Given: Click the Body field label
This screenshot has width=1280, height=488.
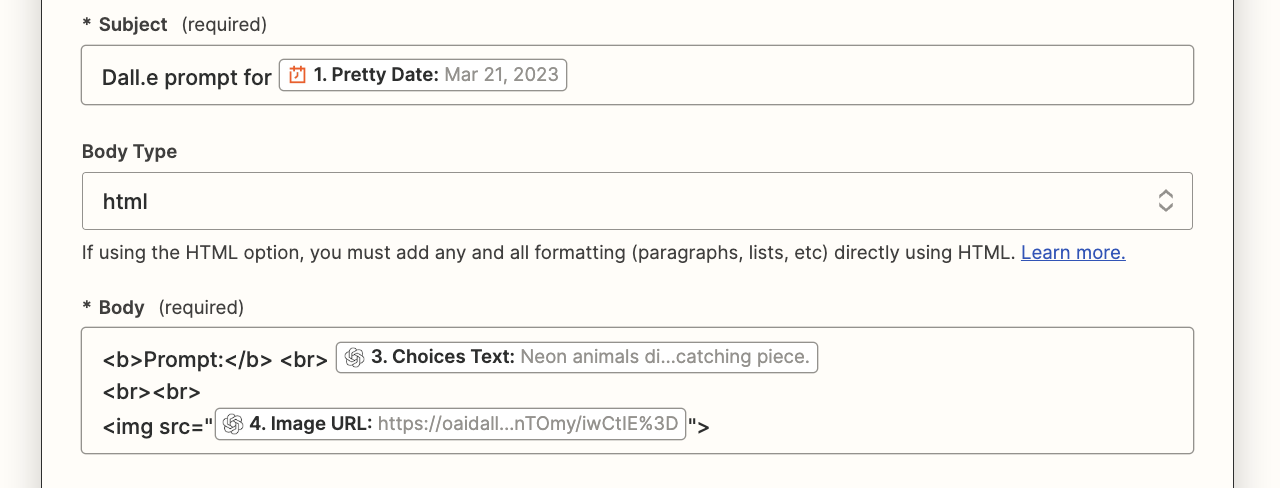Looking at the screenshot, I should click(121, 307).
